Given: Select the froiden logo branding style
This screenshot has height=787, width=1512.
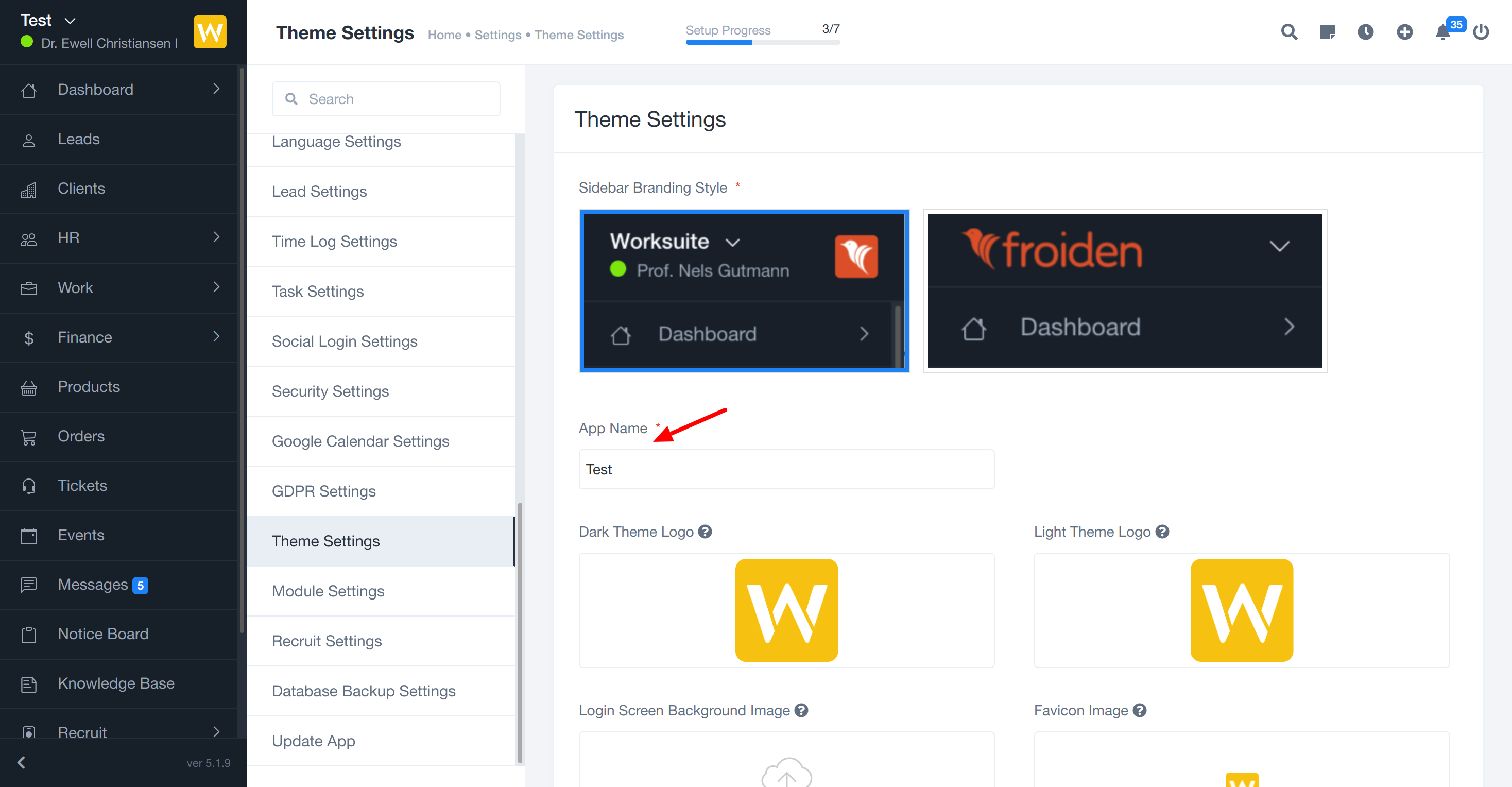Looking at the screenshot, I should coord(1124,291).
